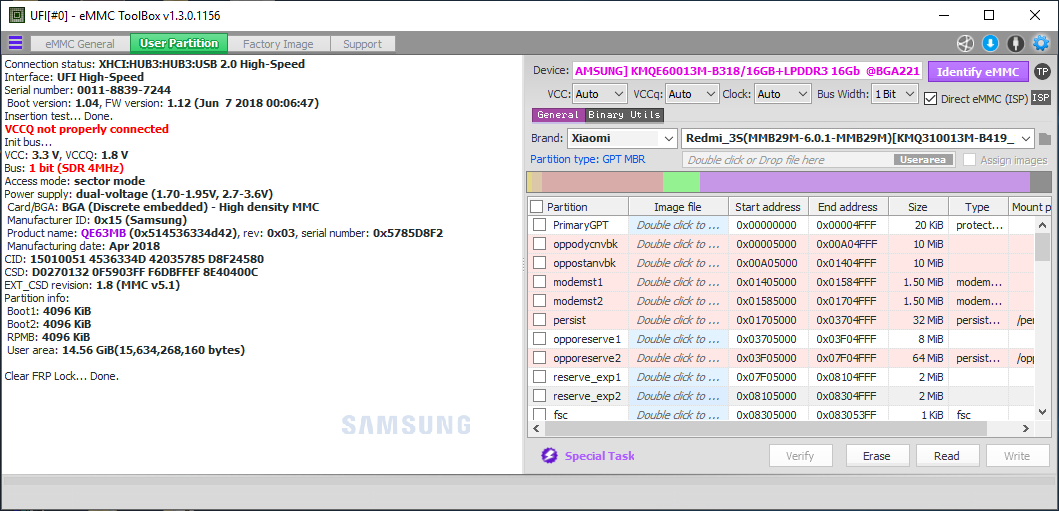Image resolution: width=1059 pixels, height=511 pixels.
Task: Toggle Direct eMMC (ISP) checkbox
Action: (931, 99)
